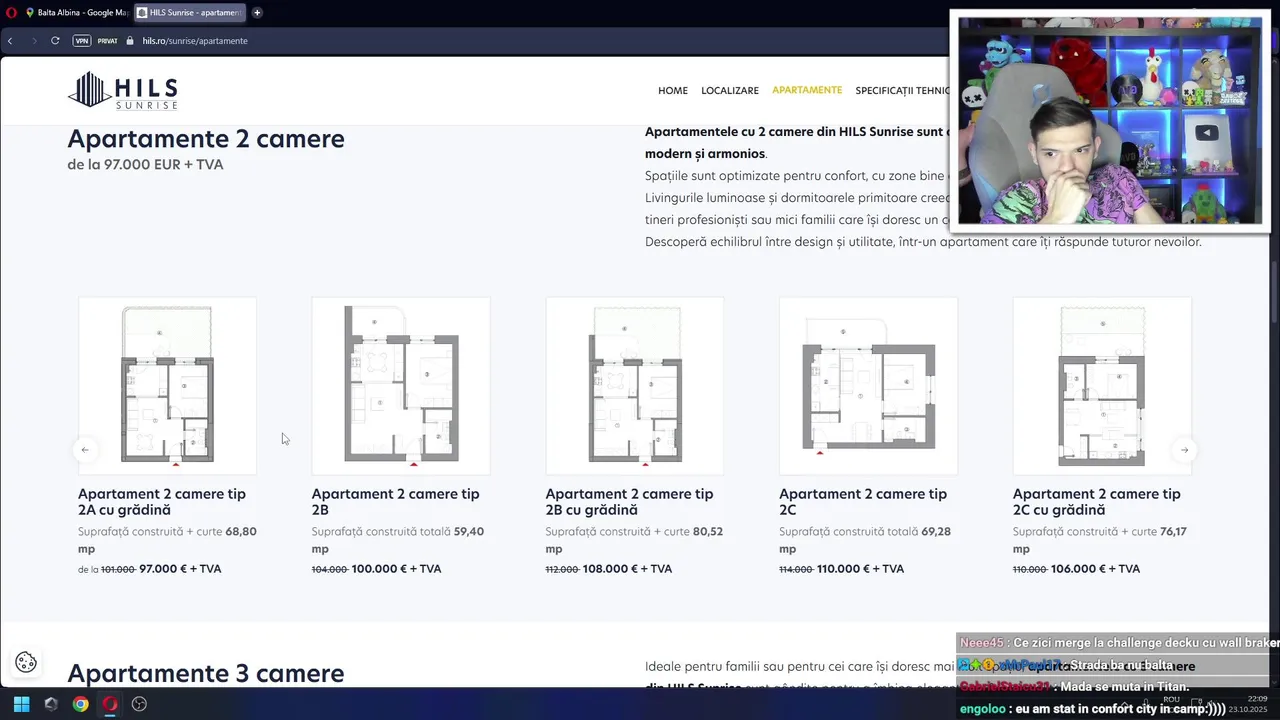The height and width of the screenshot is (720, 1280).
Task: Click the Apartamente 3 camere heading
Action: 206,673
